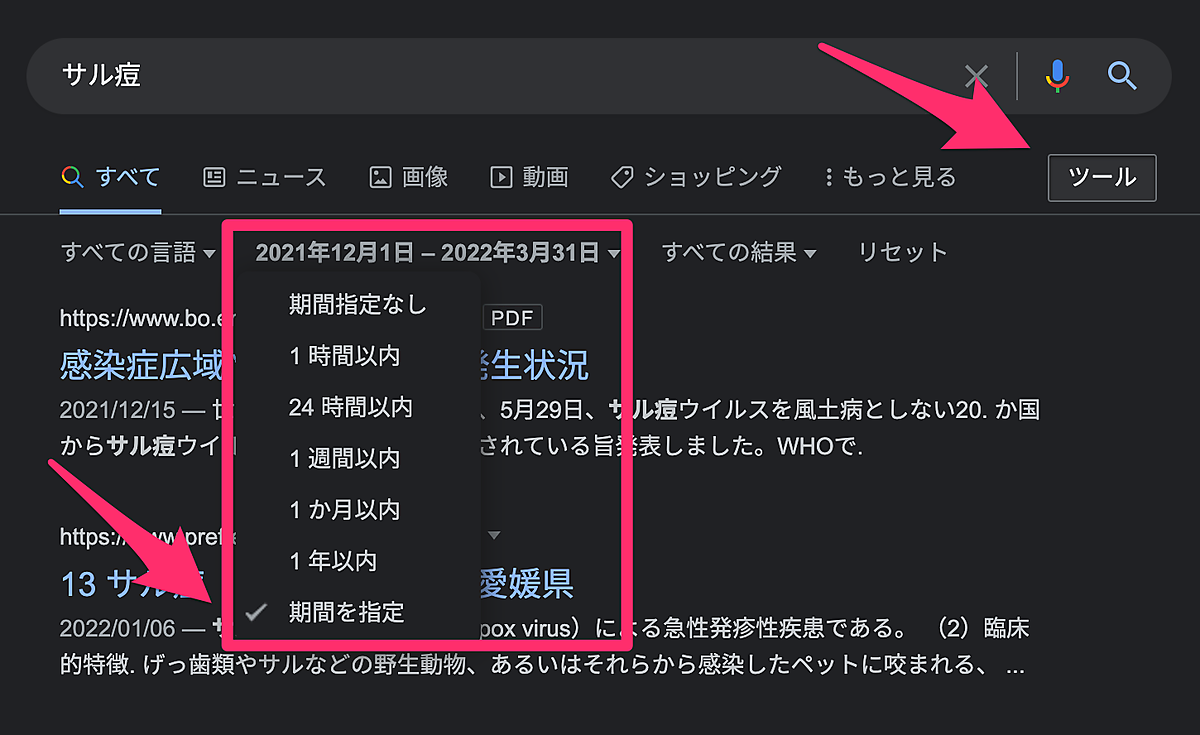Submit the search with the magnifier icon

coord(1122,76)
